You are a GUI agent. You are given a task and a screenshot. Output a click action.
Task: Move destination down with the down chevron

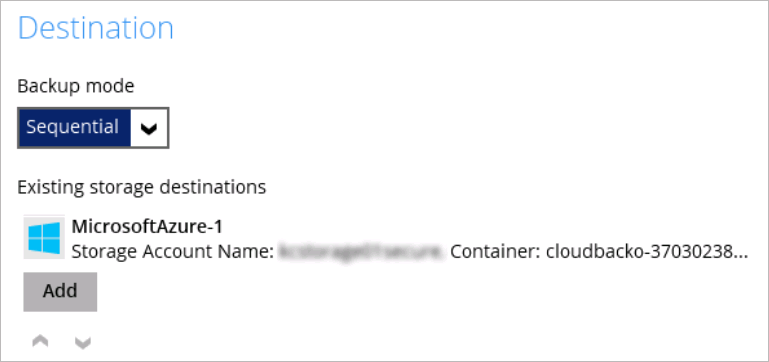pyautogui.click(x=83, y=343)
